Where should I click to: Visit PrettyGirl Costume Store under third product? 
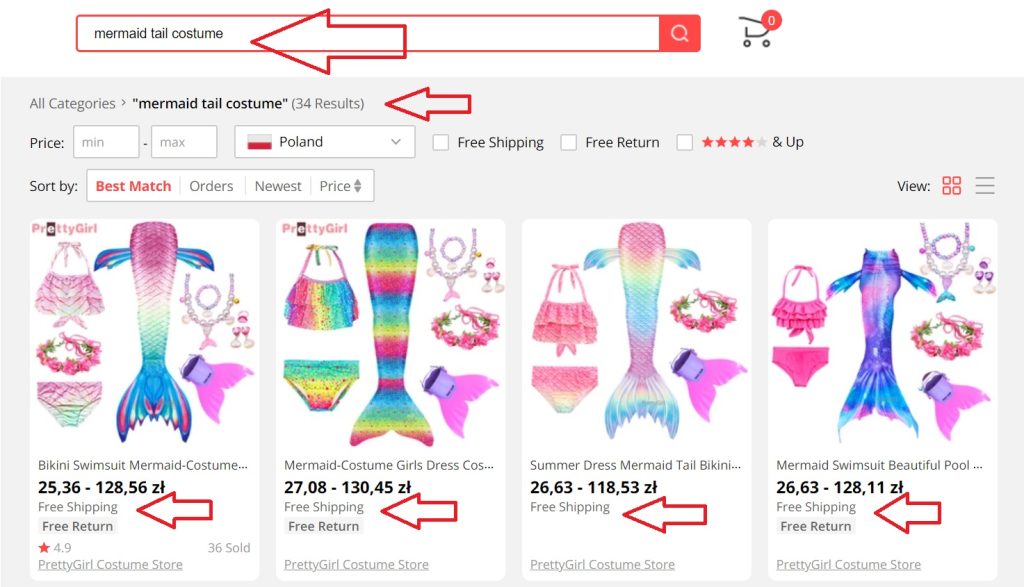(602, 564)
